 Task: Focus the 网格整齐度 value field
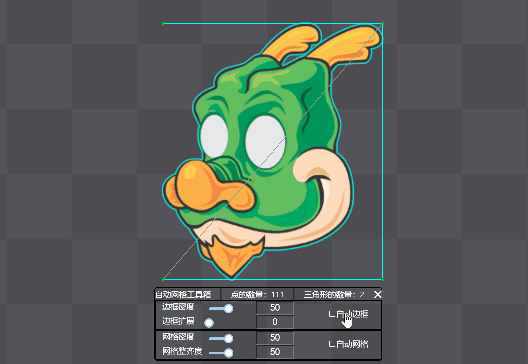(x=275, y=352)
